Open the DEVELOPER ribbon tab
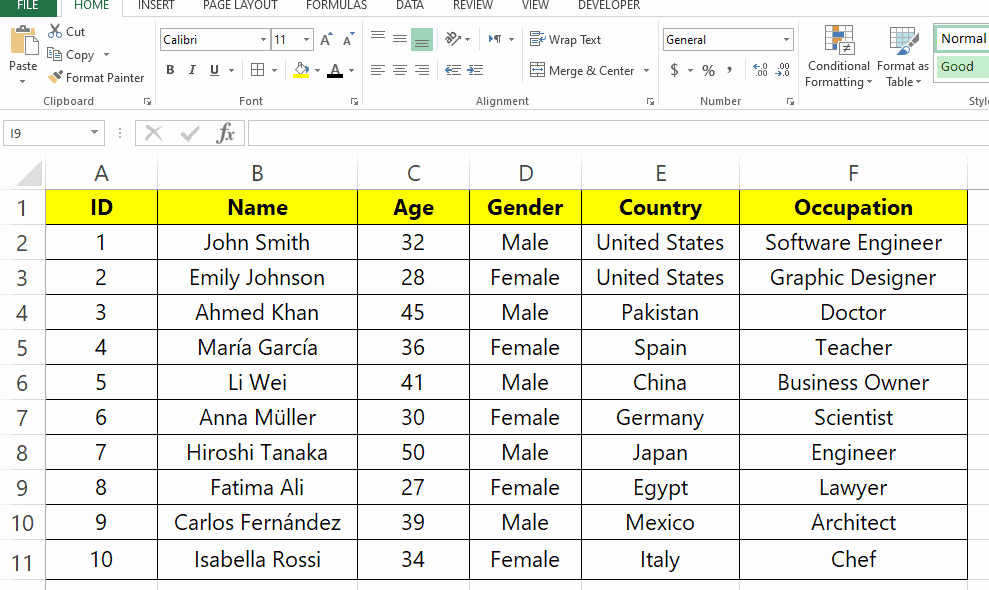Viewport: 989px width, 590px height. [x=607, y=5]
